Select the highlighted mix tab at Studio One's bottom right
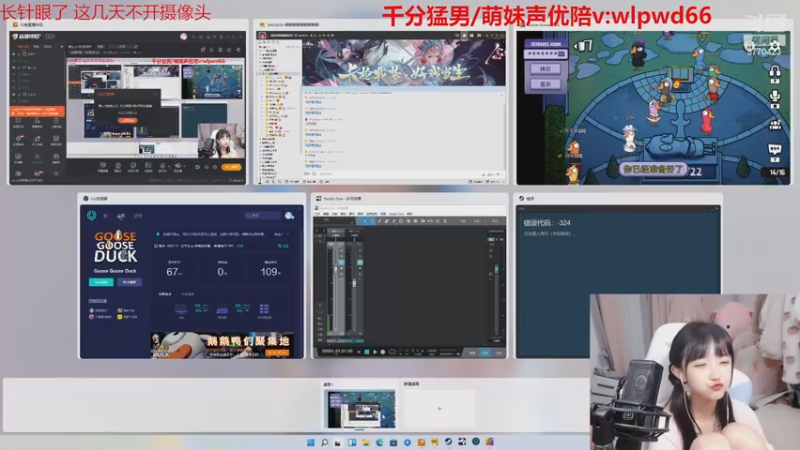800x450 pixels. pyautogui.click(x=485, y=353)
